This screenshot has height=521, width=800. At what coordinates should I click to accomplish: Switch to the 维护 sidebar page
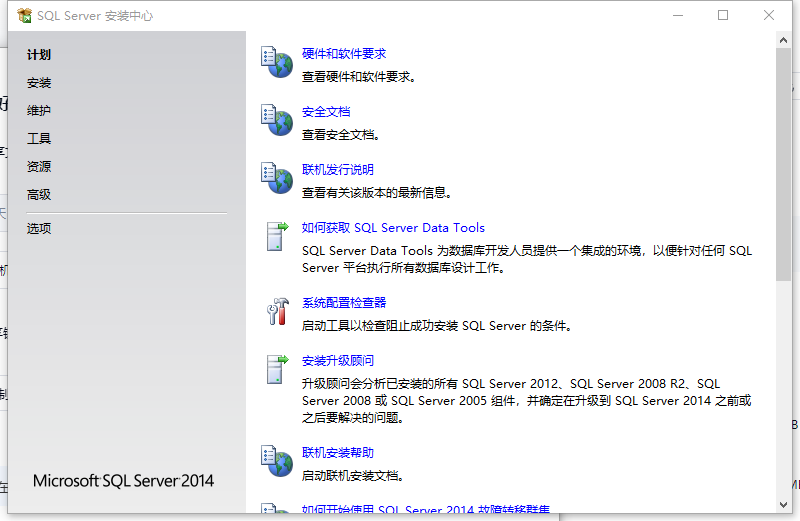click(39, 110)
